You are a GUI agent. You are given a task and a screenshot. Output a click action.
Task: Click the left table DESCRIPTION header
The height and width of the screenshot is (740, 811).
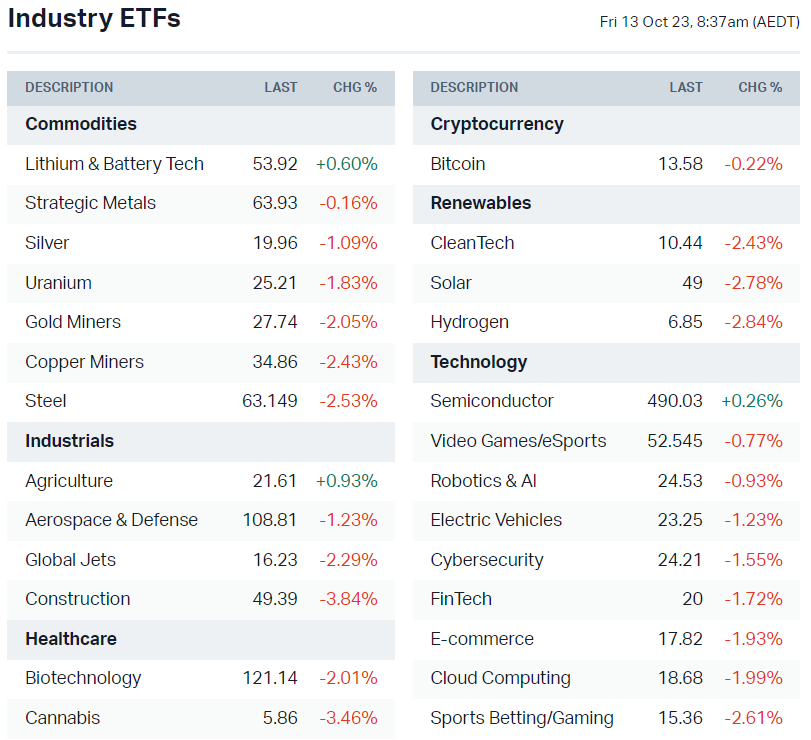(x=69, y=88)
